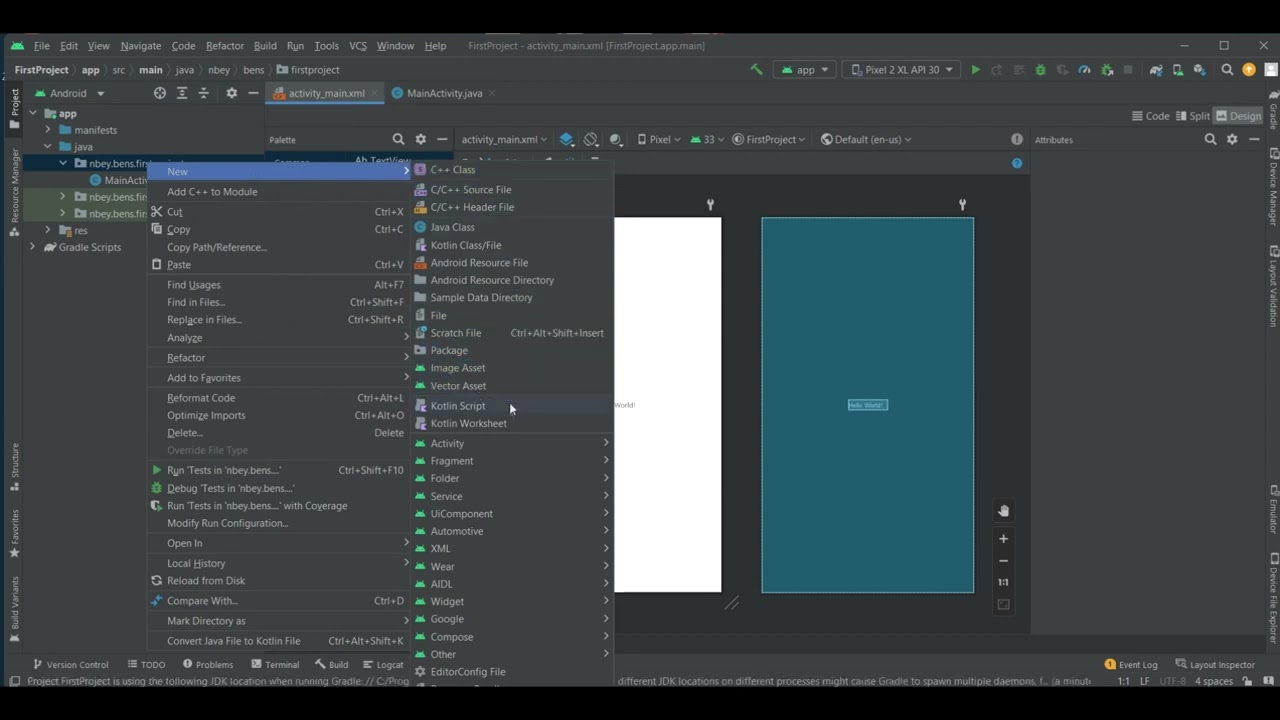
Task: Open Project panel gear settings
Action: (232, 93)
